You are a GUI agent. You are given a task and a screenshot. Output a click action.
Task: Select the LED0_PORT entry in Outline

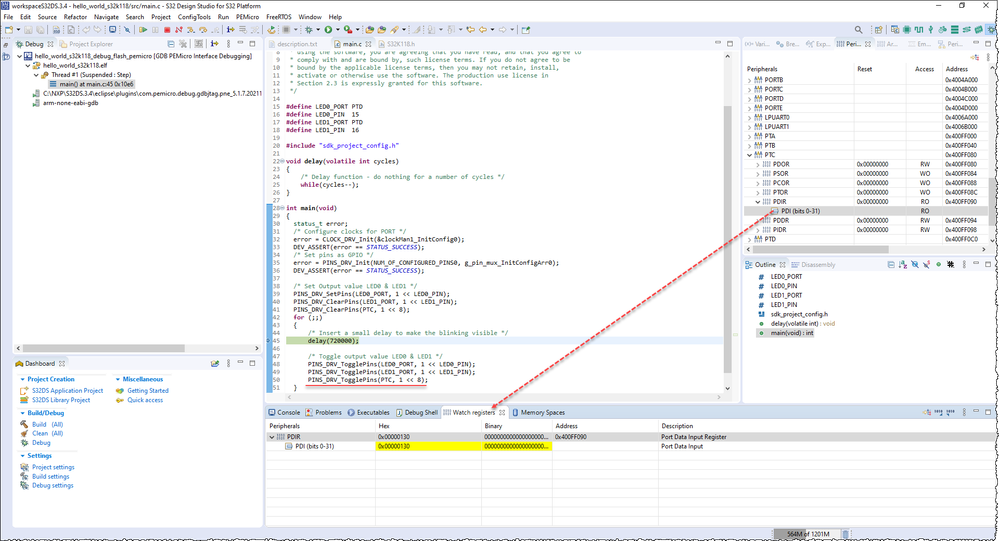pyautogui.click(x=786, y=277)
